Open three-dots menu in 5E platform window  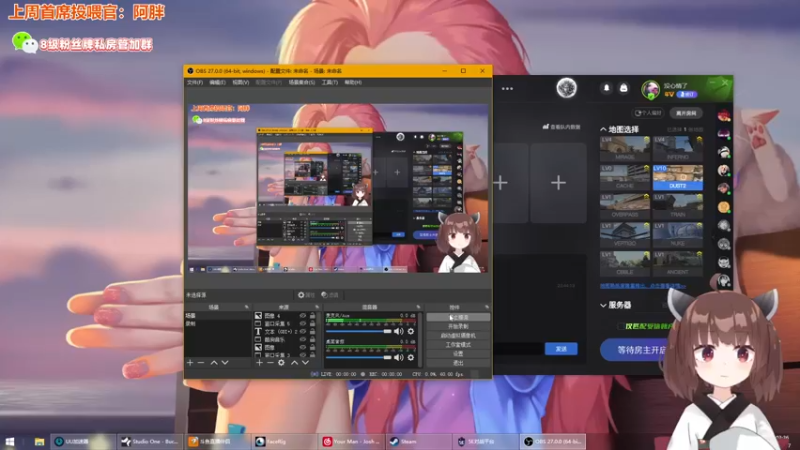pos(507,89)
